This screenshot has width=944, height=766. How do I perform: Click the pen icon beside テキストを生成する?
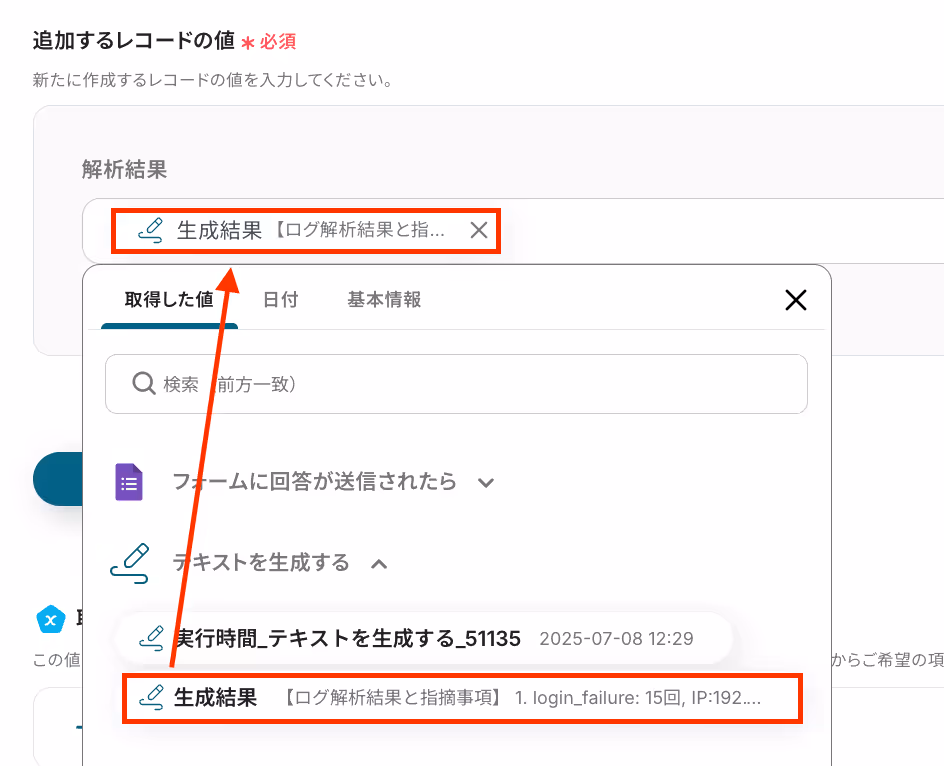[129, 564]
